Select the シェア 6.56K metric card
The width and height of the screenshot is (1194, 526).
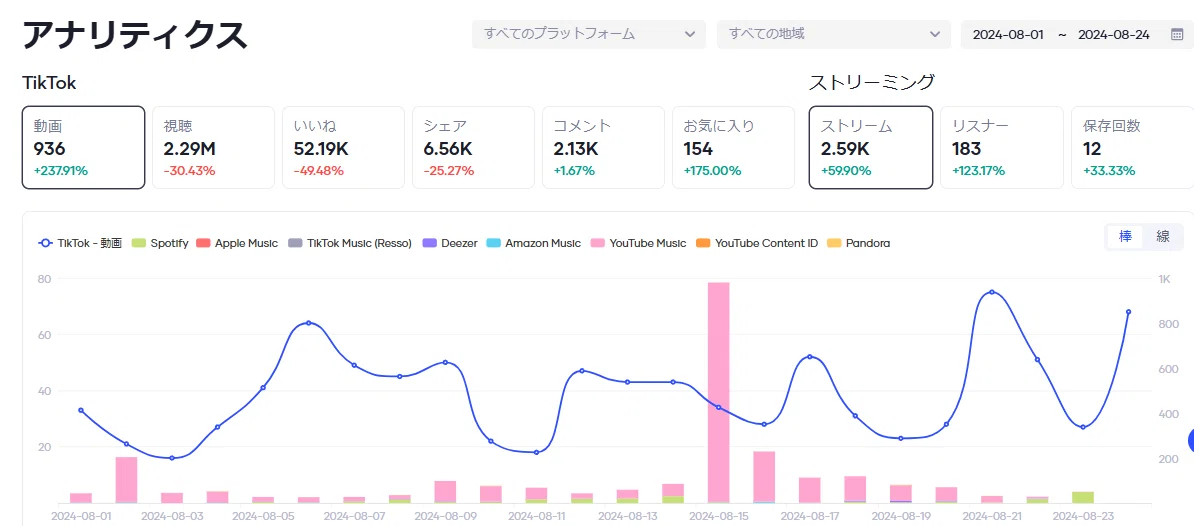pos(473,148)
